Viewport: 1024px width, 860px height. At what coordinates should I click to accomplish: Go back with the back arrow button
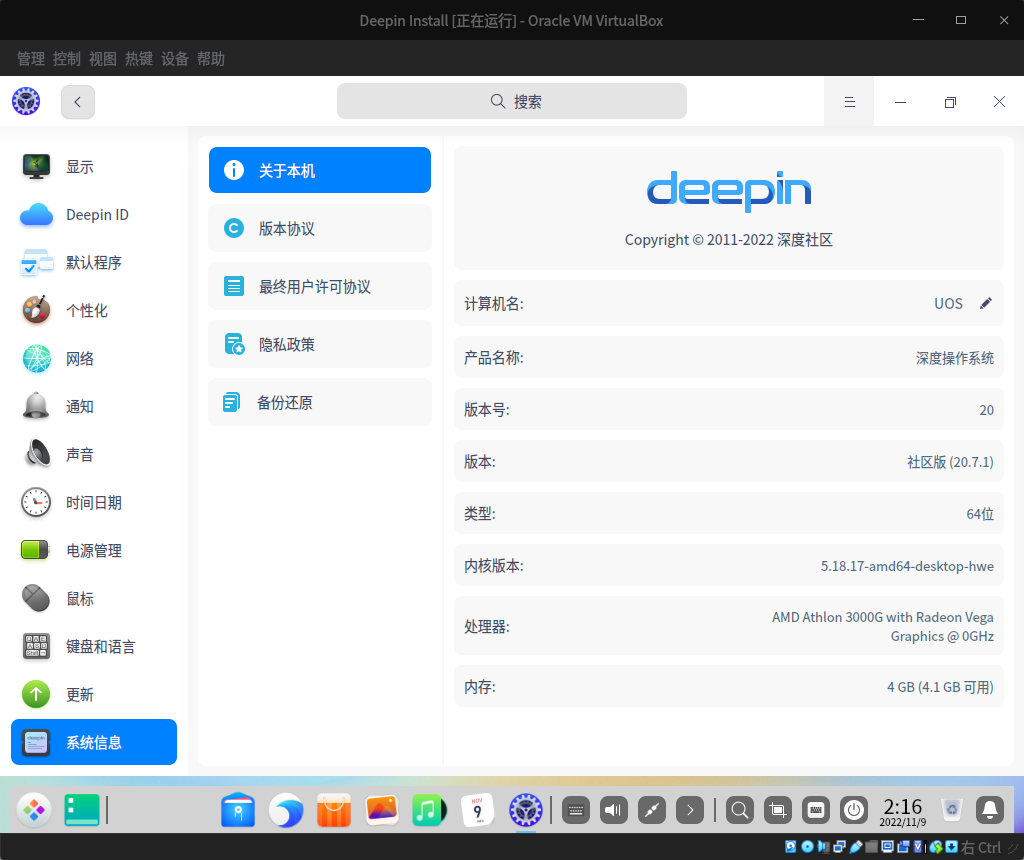(x=78, y=102)
